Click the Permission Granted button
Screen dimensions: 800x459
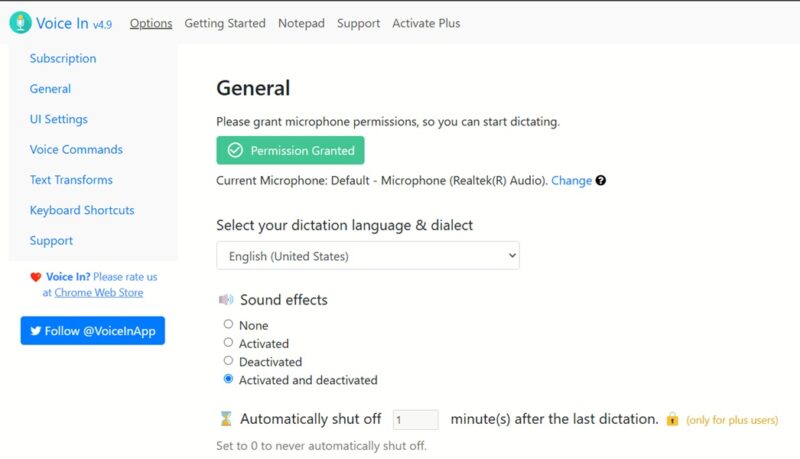tap(290, 150)
